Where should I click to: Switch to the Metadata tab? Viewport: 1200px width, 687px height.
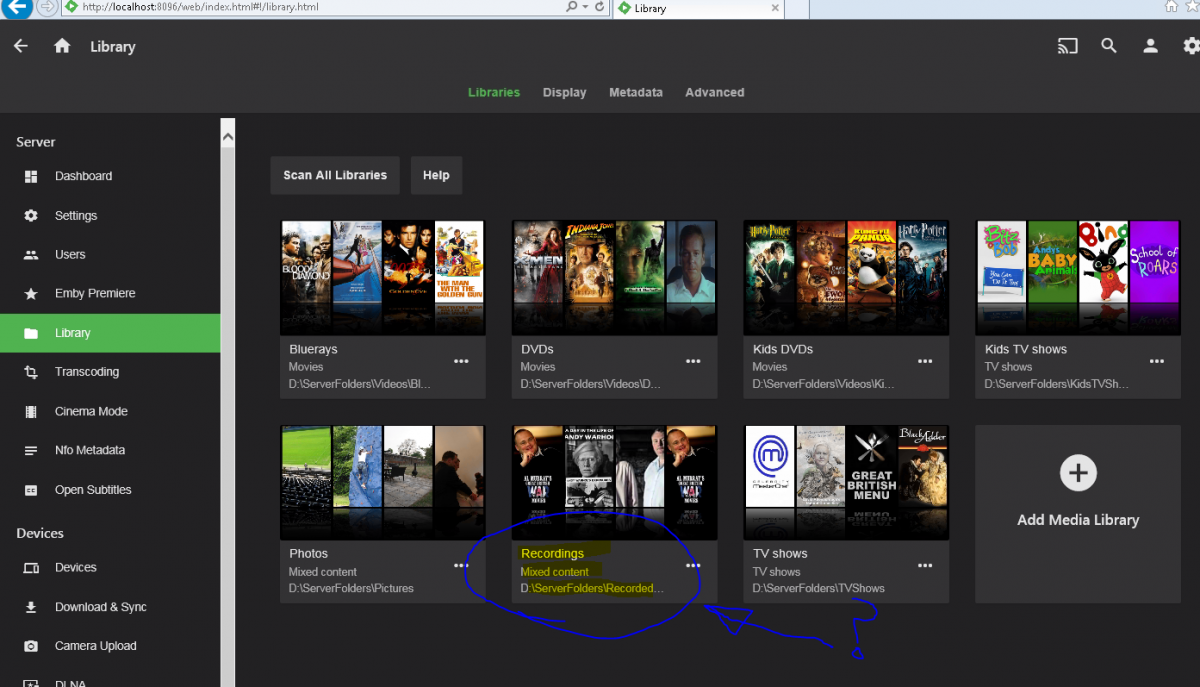[636, 92]
